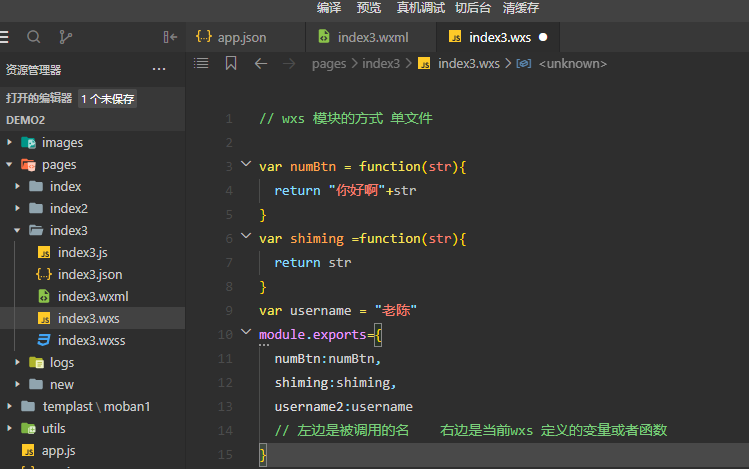Viewport: 749px width, 469px height.
Task: Switch to the app.json tab
Action: click(x=241, y=37)
